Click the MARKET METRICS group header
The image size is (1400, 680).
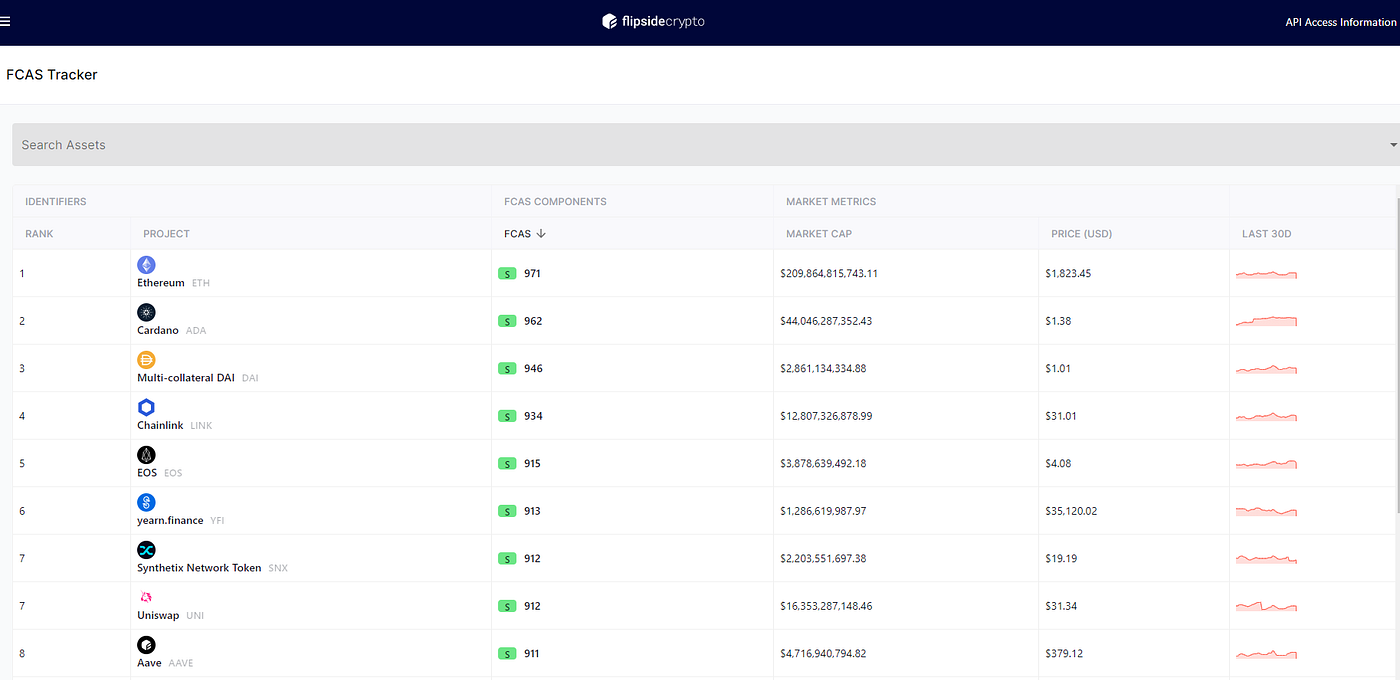pos(831,202)
